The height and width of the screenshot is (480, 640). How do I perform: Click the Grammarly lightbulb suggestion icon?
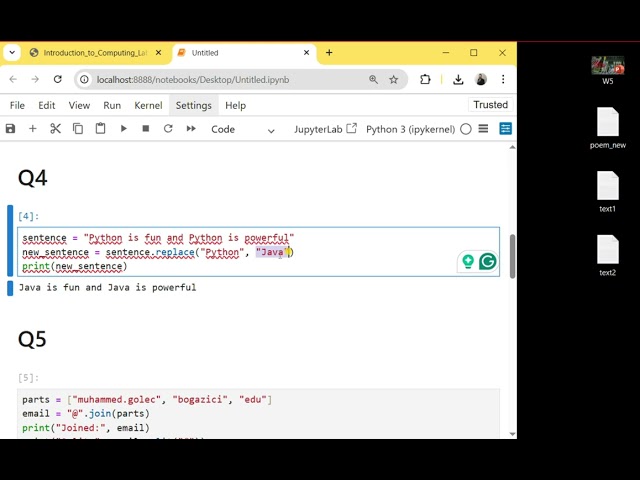pyautogui.click(x=468, y=261)
